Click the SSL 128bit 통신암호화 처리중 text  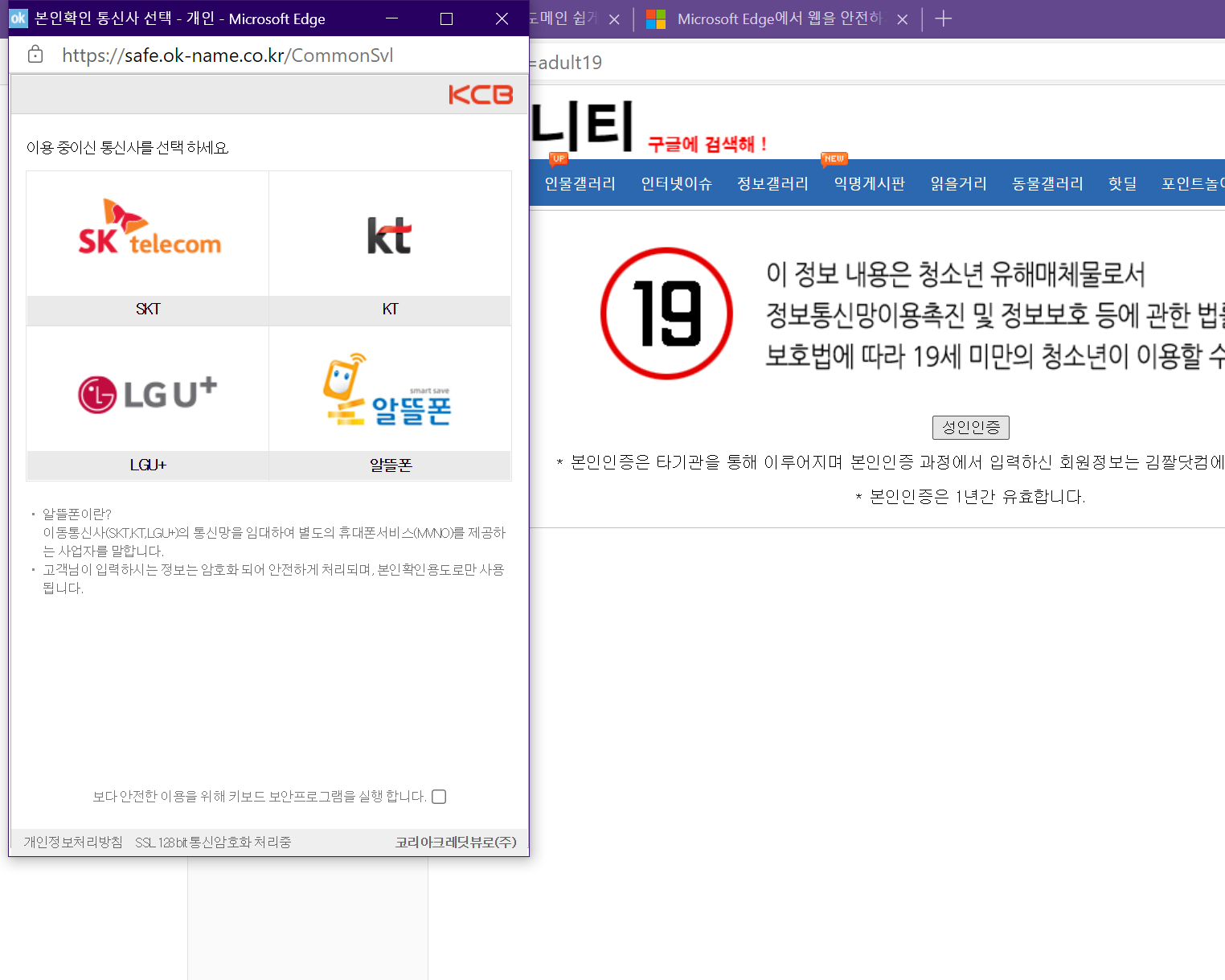(213, 842)
